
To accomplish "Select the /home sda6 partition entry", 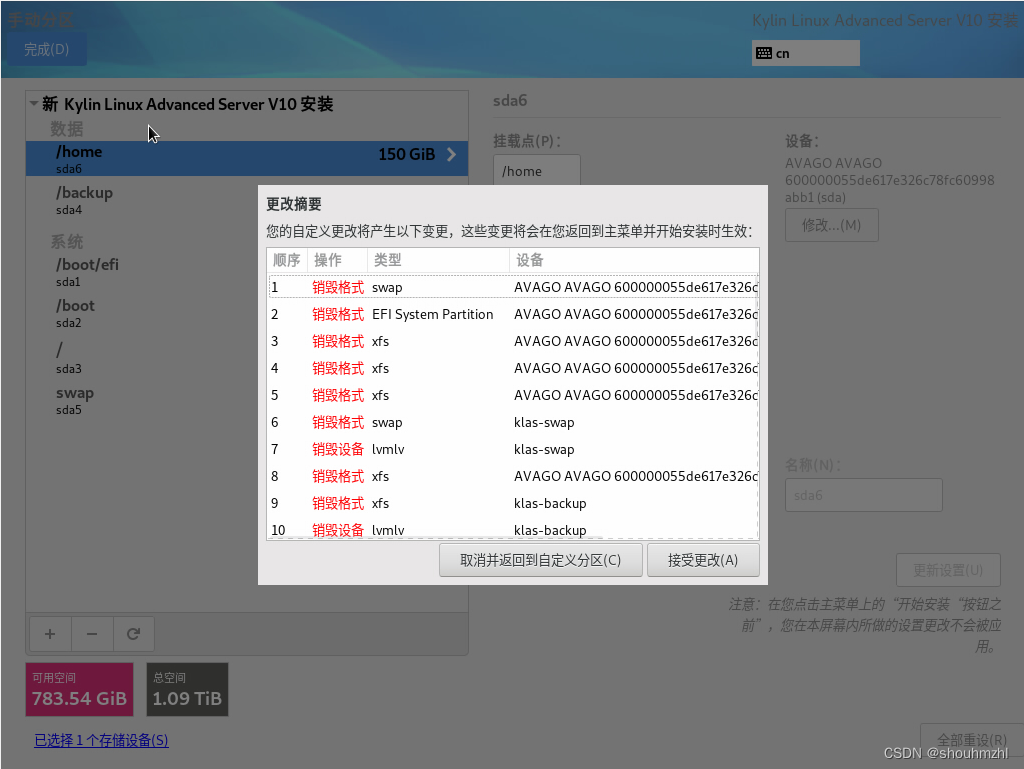I will pyautogui.click(x=247, y=159).
